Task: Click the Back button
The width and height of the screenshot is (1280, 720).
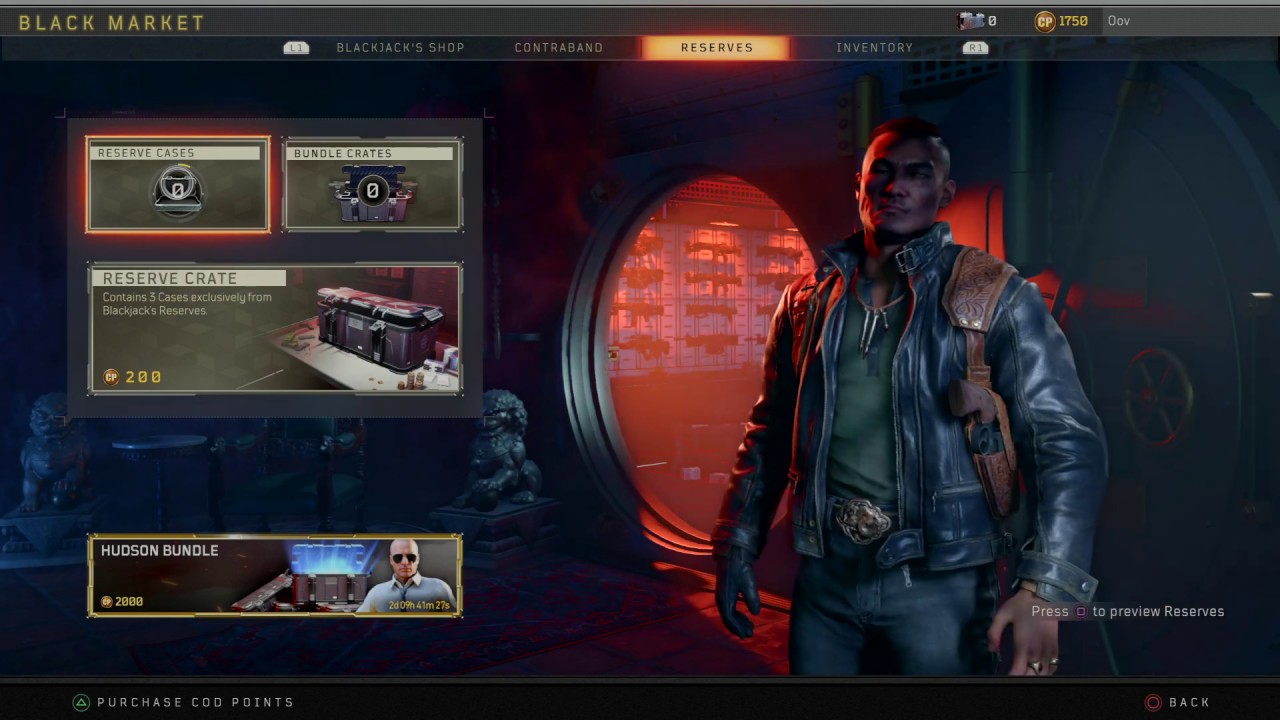Action: point(1189,702)
